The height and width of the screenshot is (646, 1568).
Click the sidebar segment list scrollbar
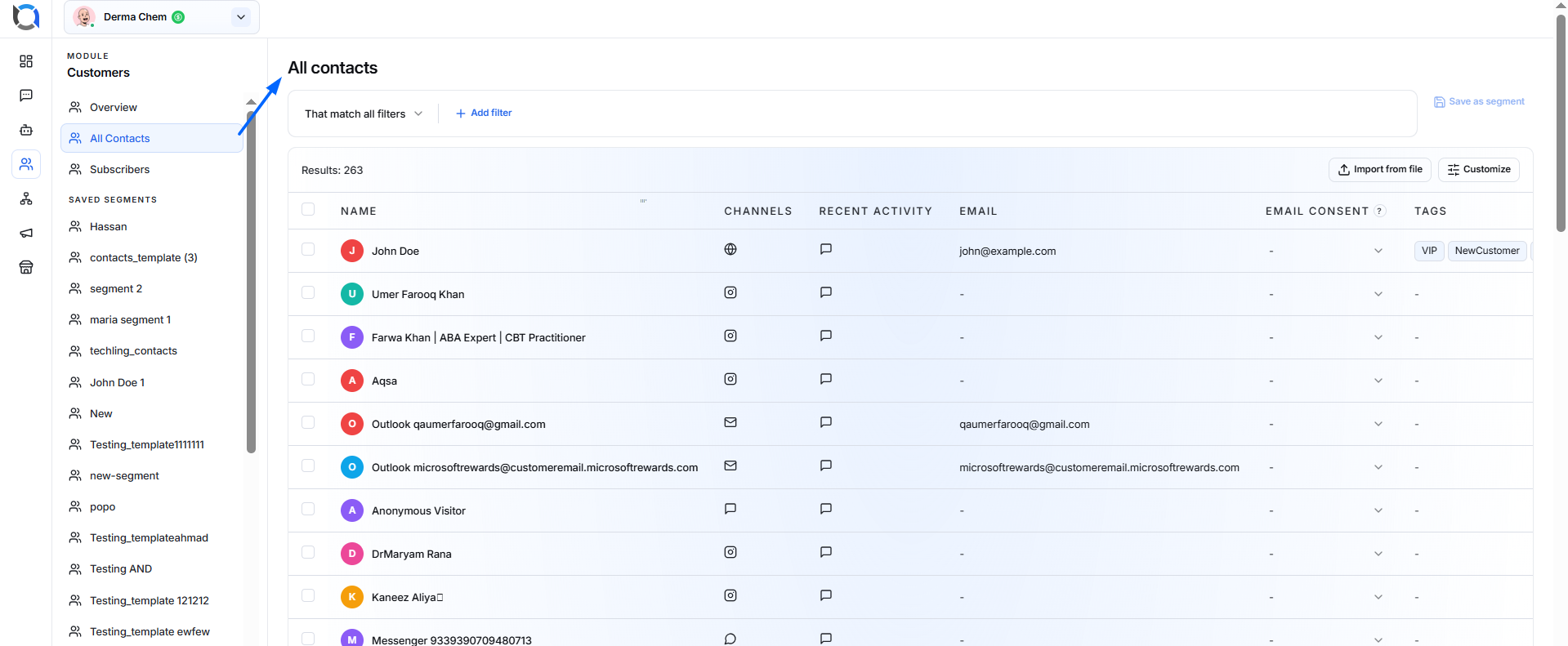(x=251, y=282)
